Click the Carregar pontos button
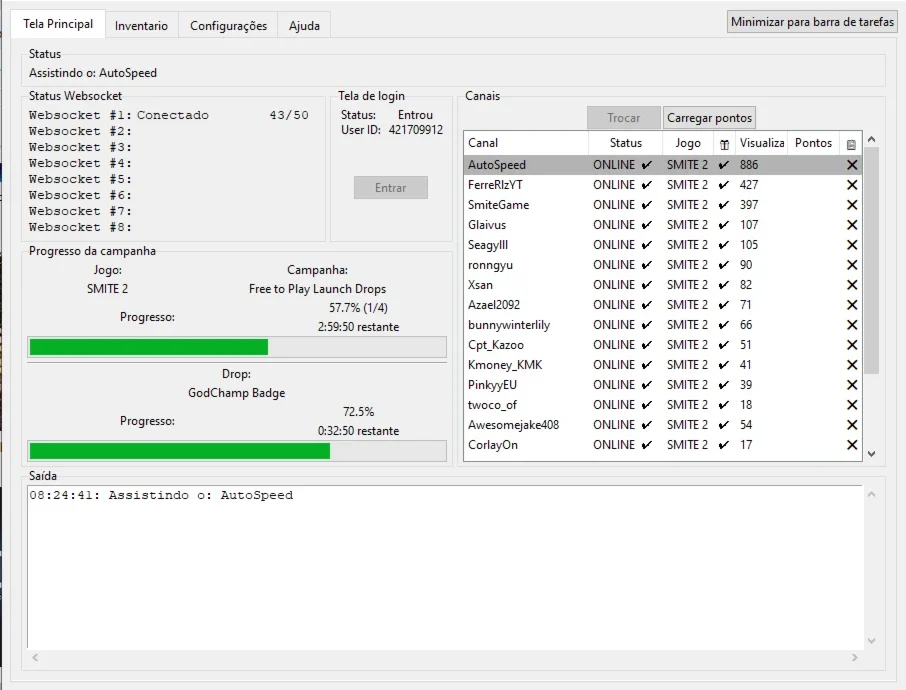Screen dimensions: 906x690 click(x=709, y=118)
